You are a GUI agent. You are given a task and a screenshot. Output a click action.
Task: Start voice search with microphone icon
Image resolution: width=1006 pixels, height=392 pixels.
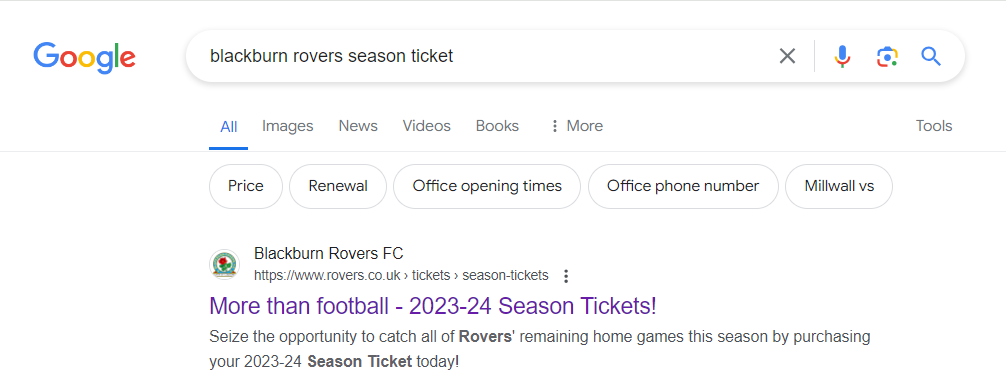tap(842, 56)
